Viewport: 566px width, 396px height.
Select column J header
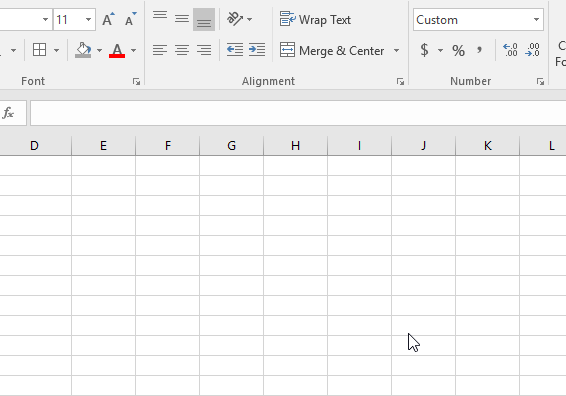[423, 146]
